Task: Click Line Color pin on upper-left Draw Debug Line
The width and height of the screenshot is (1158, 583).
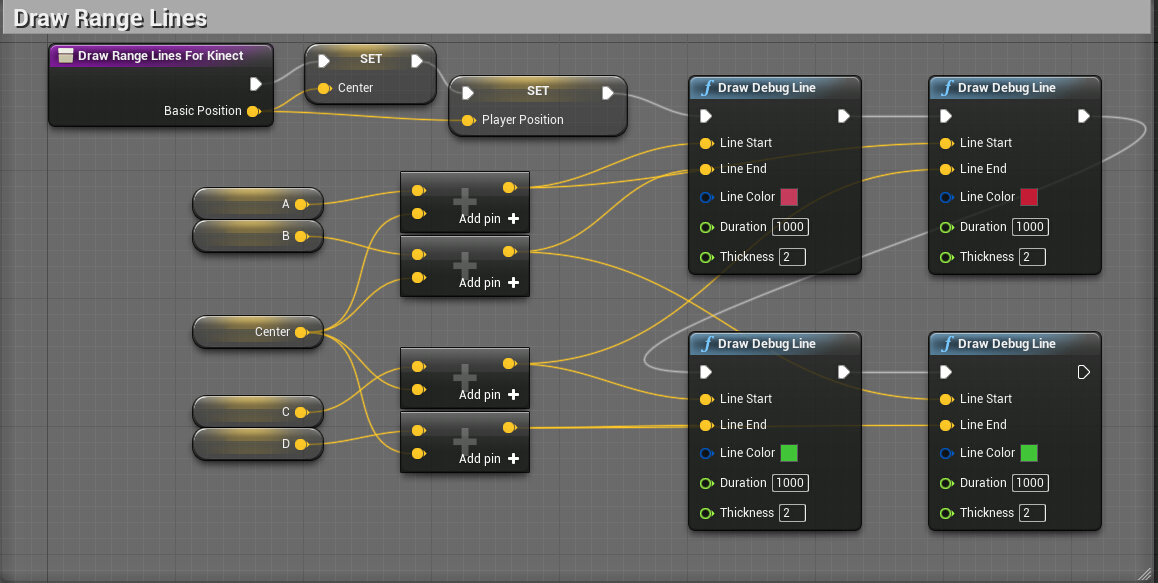Action: click(x=706, y=197)
